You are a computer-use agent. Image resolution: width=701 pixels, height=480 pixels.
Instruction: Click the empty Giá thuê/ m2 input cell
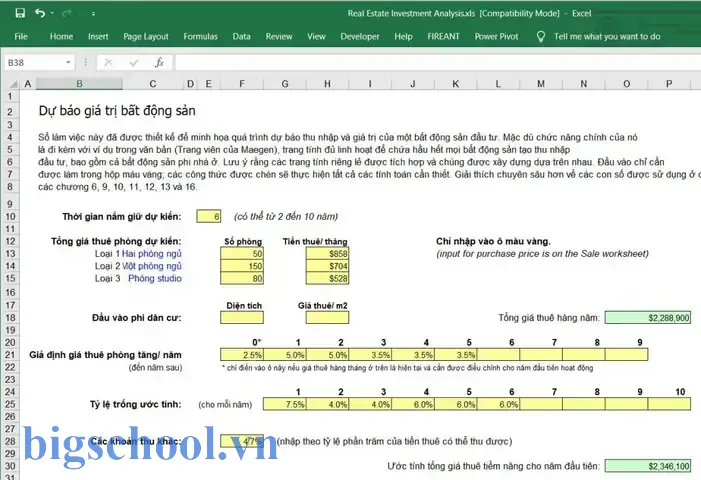tap(327, 318)
